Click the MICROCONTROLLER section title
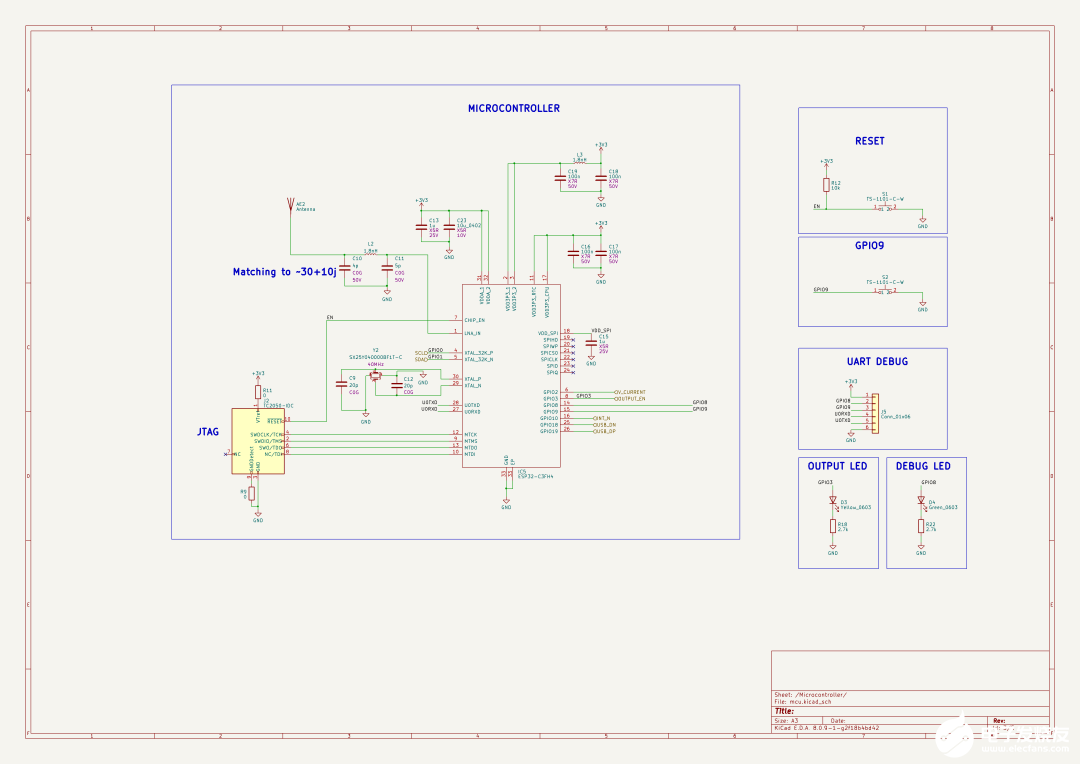 tap(514, 108)
